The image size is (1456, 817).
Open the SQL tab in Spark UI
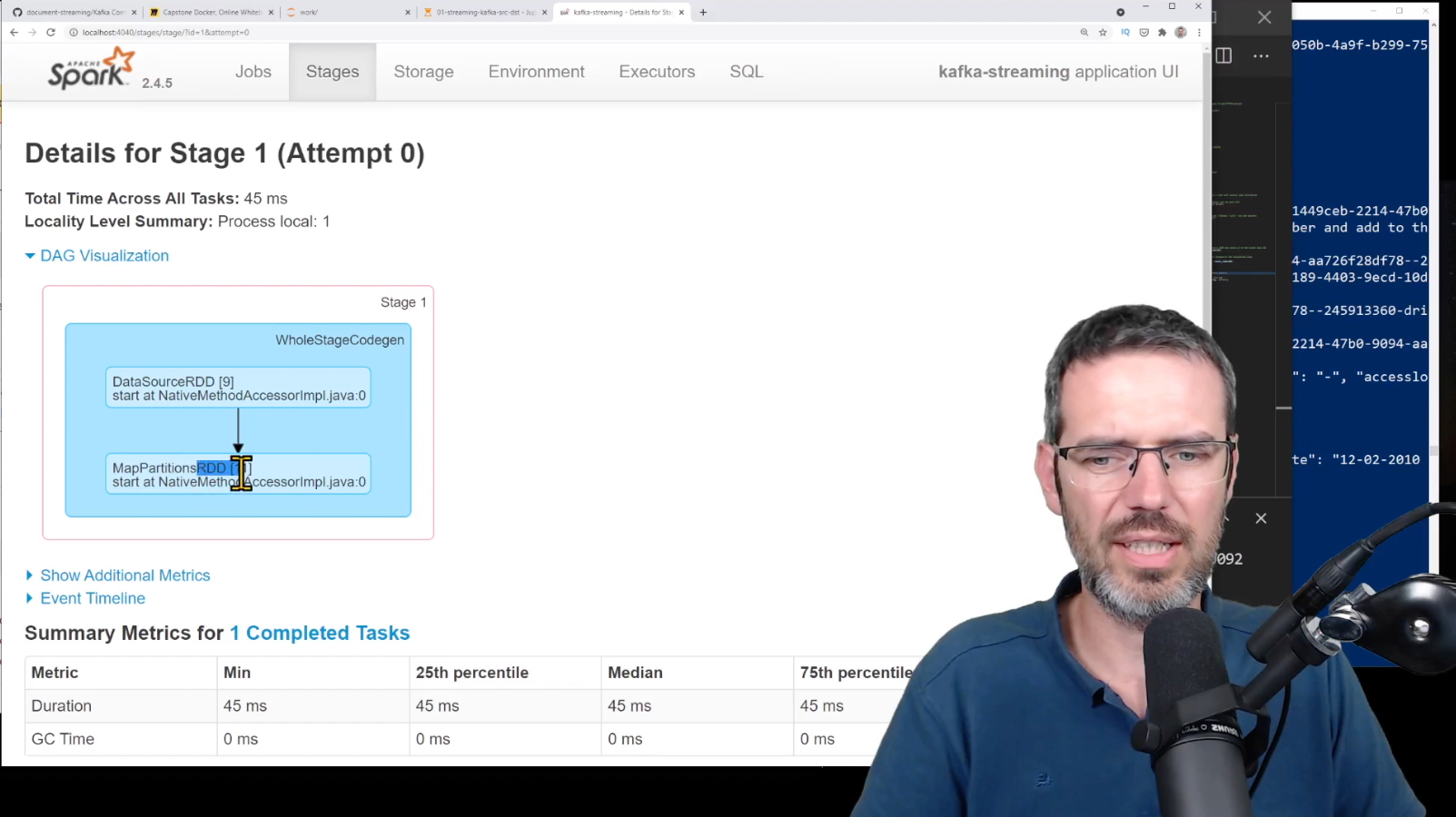[747, 72]
